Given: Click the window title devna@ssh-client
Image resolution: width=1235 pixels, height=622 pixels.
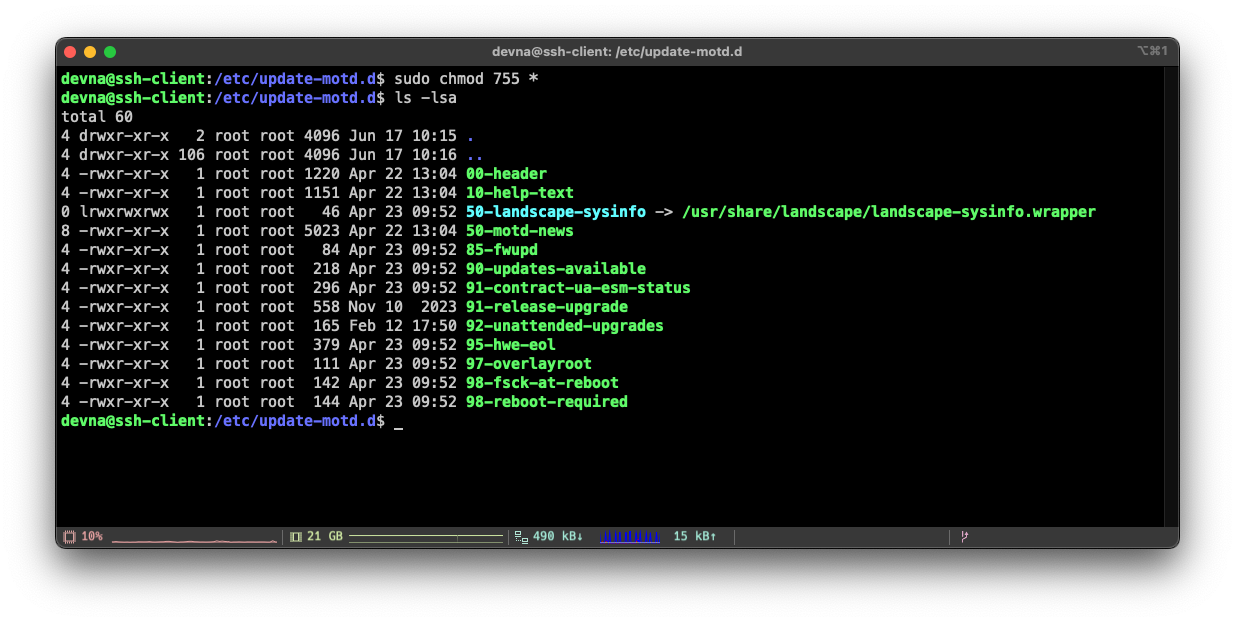Looking at the screenshot, I should click(x=617, y=52).
